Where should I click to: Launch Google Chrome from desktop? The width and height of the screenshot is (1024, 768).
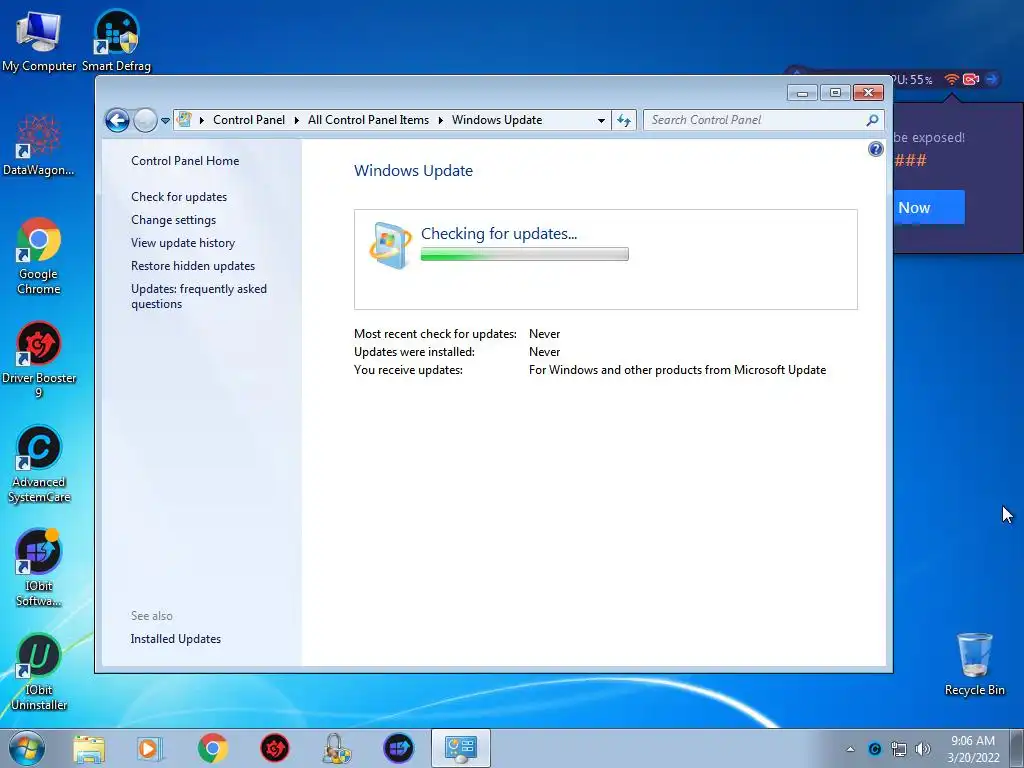(x=38, y=255)
